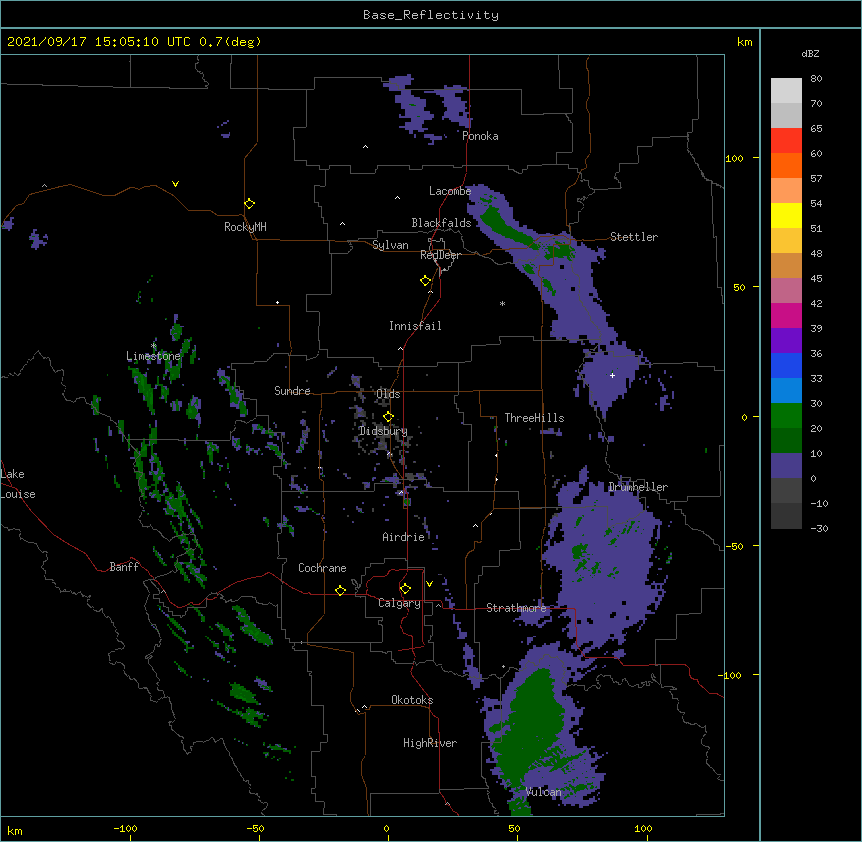
Task: Click the Strathmore label
Action: coord(516,608)
